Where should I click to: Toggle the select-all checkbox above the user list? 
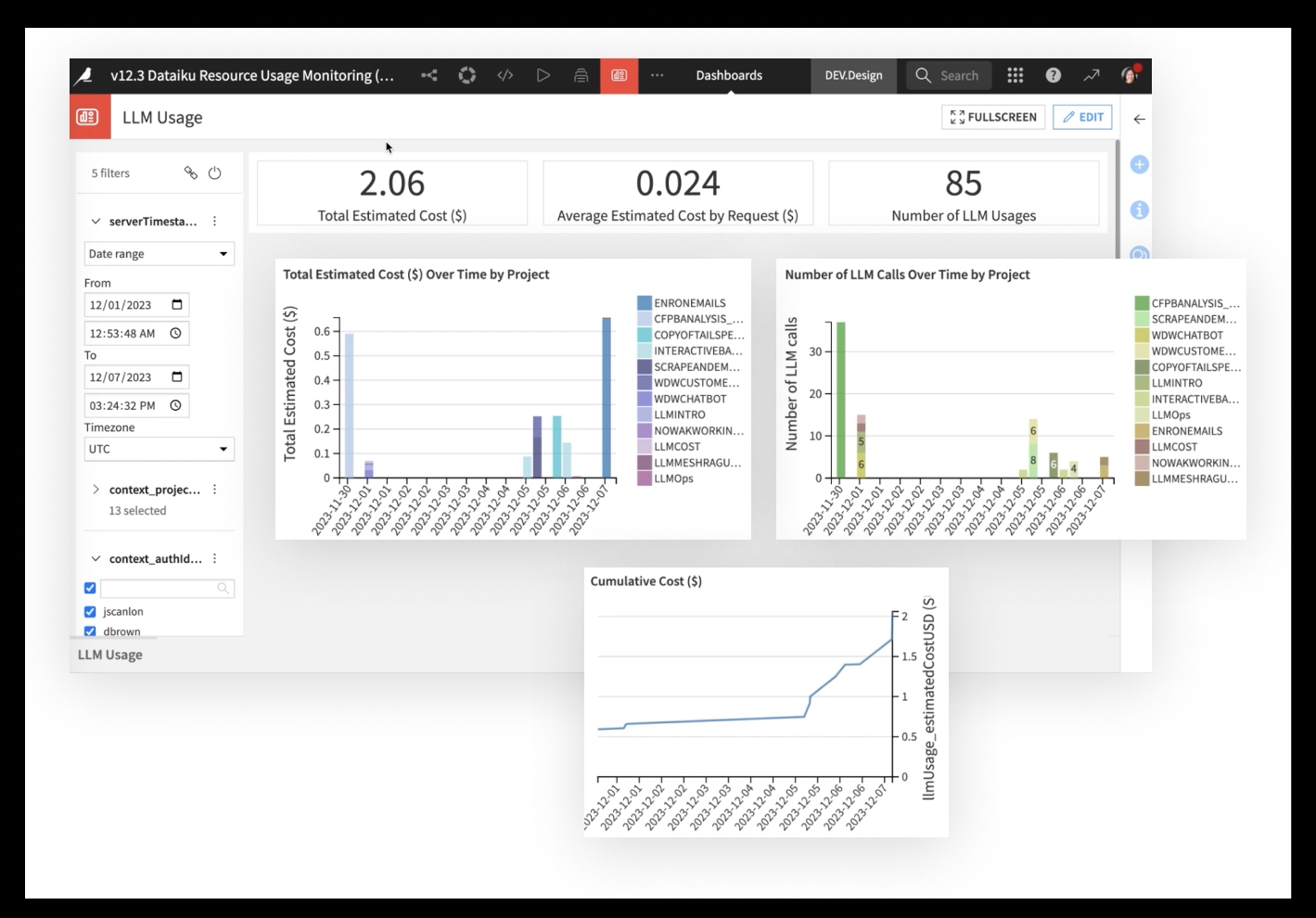(90, 588)
